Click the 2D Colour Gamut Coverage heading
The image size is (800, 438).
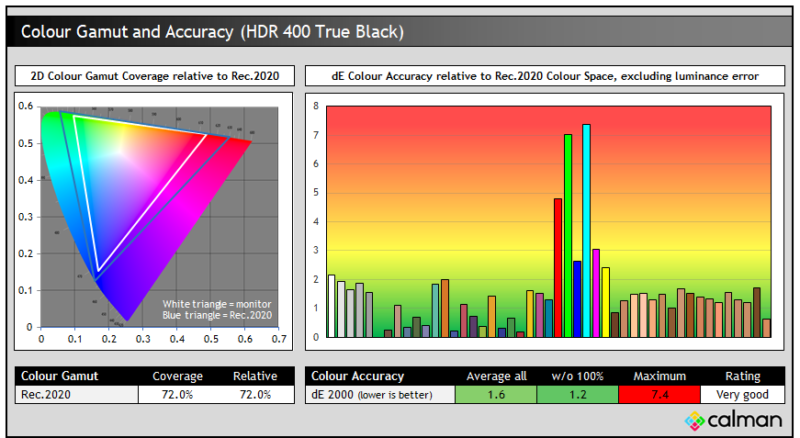[155, 76]
